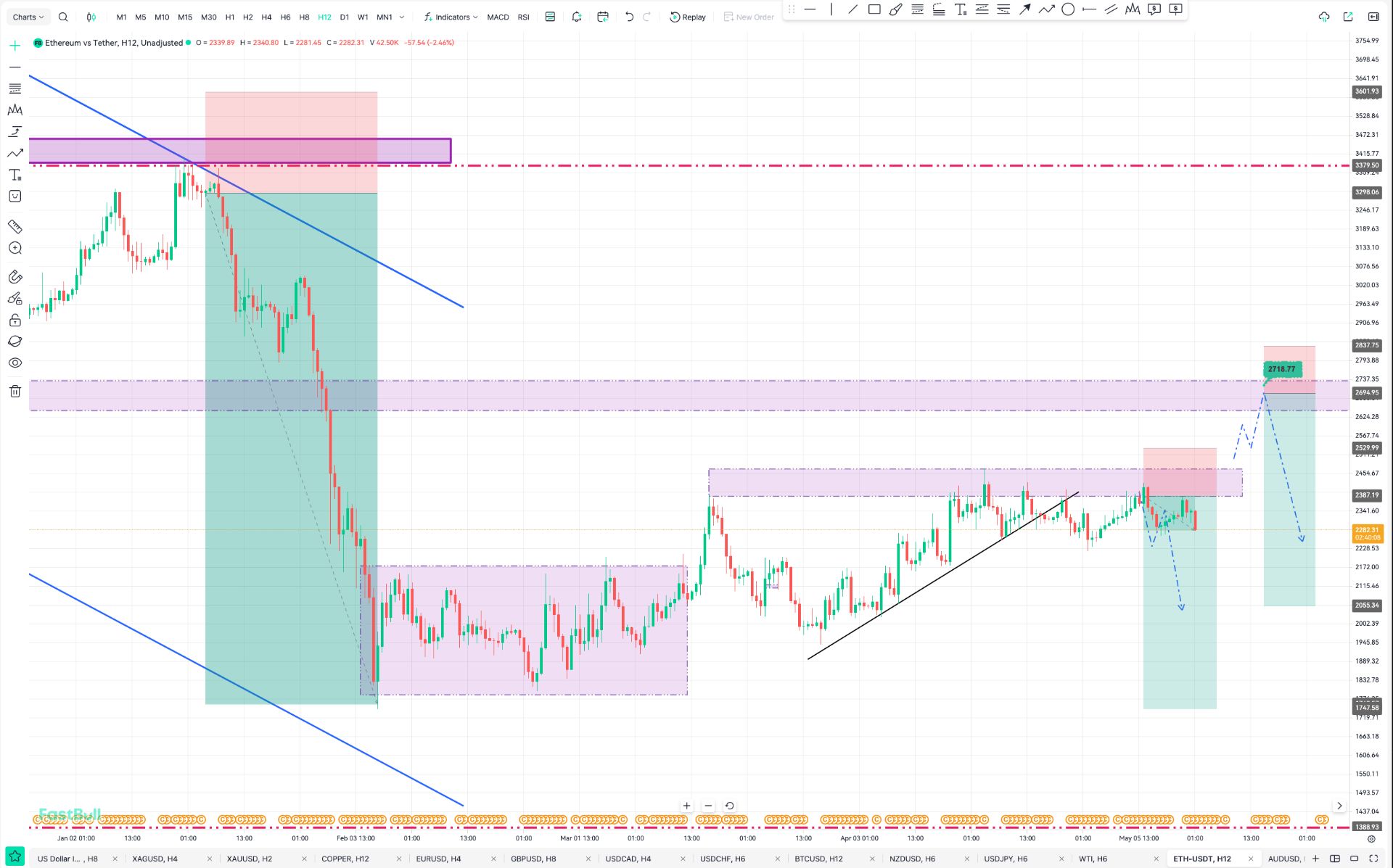Open the Charts dropdown
This screenshot has width=1393, height=868.
28,17
